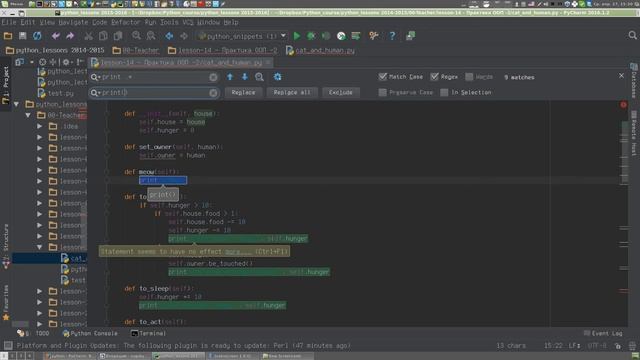Toggle the read-only lock icon in the status bar
This screenshot has height=360, width=640.
[x=618, y=346]
